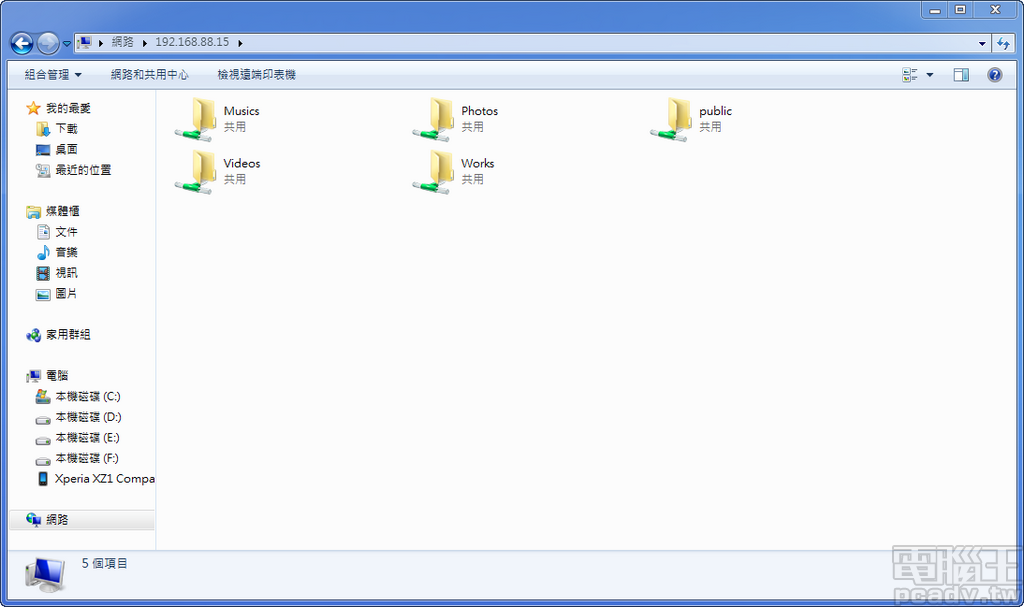
Task: Refresh the current network view
Action: pos(1004,42)
